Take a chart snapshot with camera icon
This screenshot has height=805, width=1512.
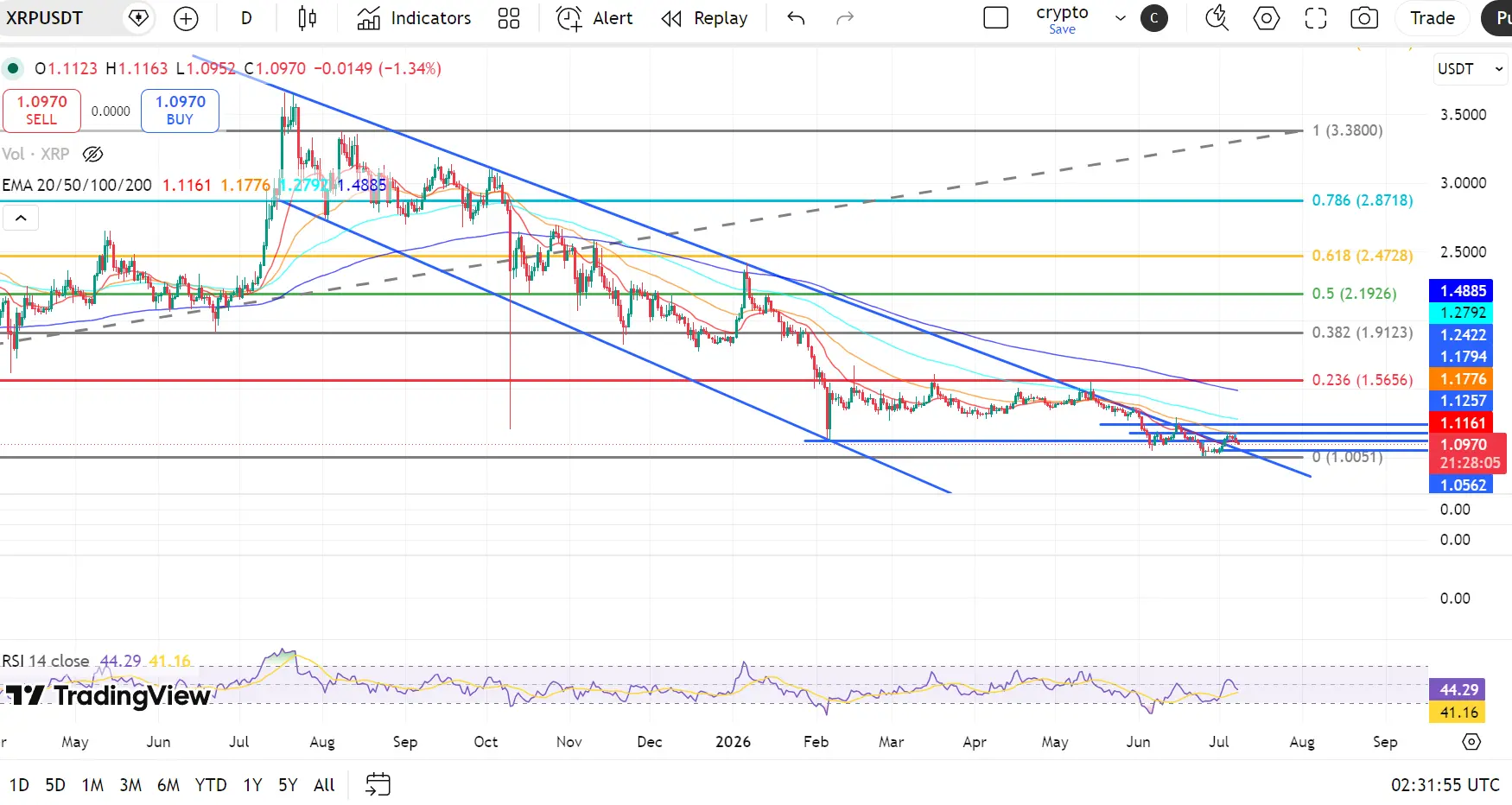[1364, 18]
